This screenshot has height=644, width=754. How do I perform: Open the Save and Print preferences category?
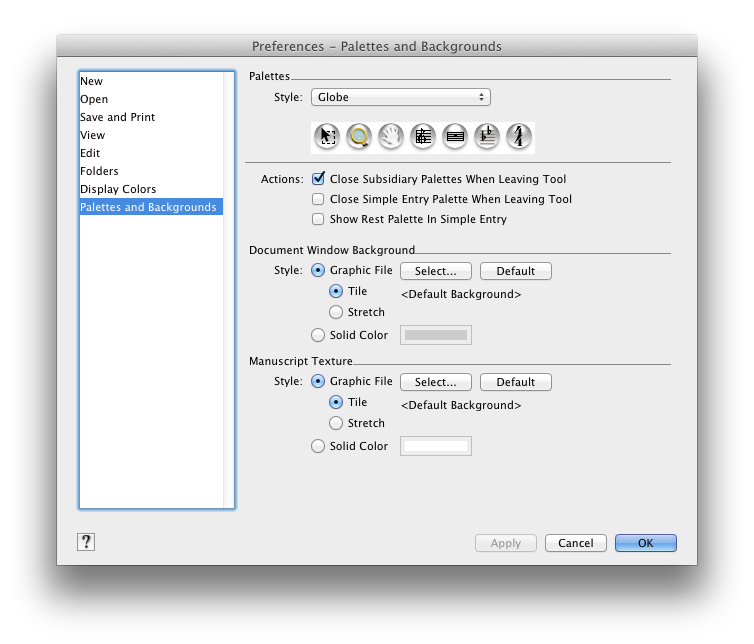point(151,117)
